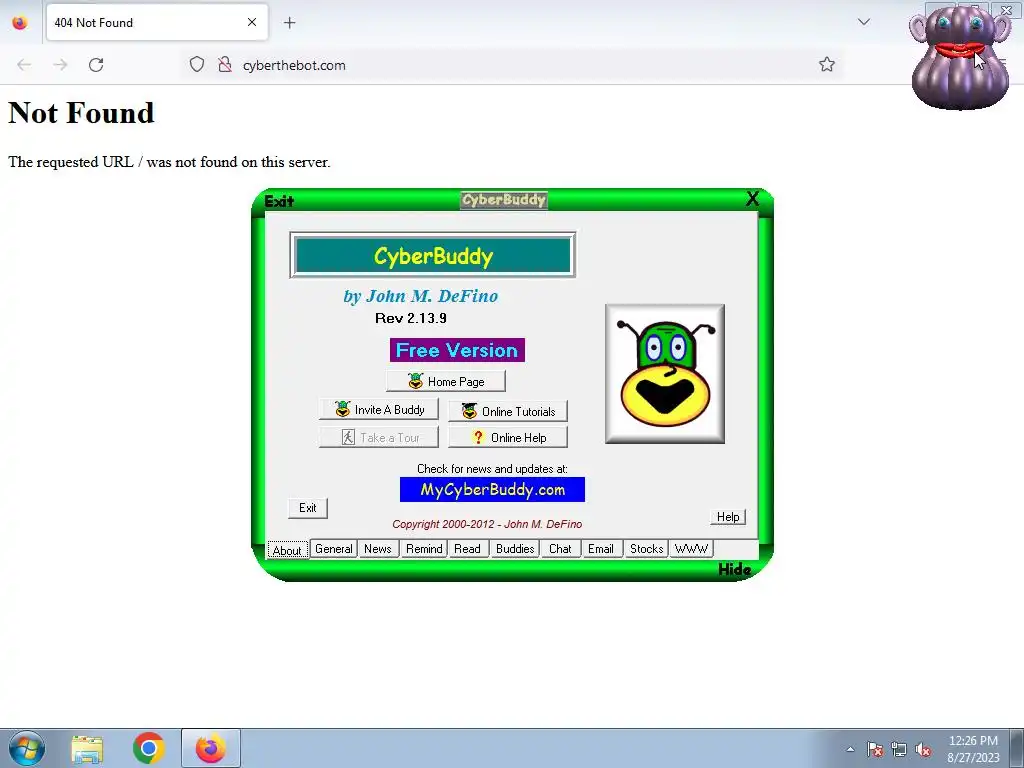This screenshot has height=768, width=1024.
Task: Open the Chat tab
Action: coord(560,549)
